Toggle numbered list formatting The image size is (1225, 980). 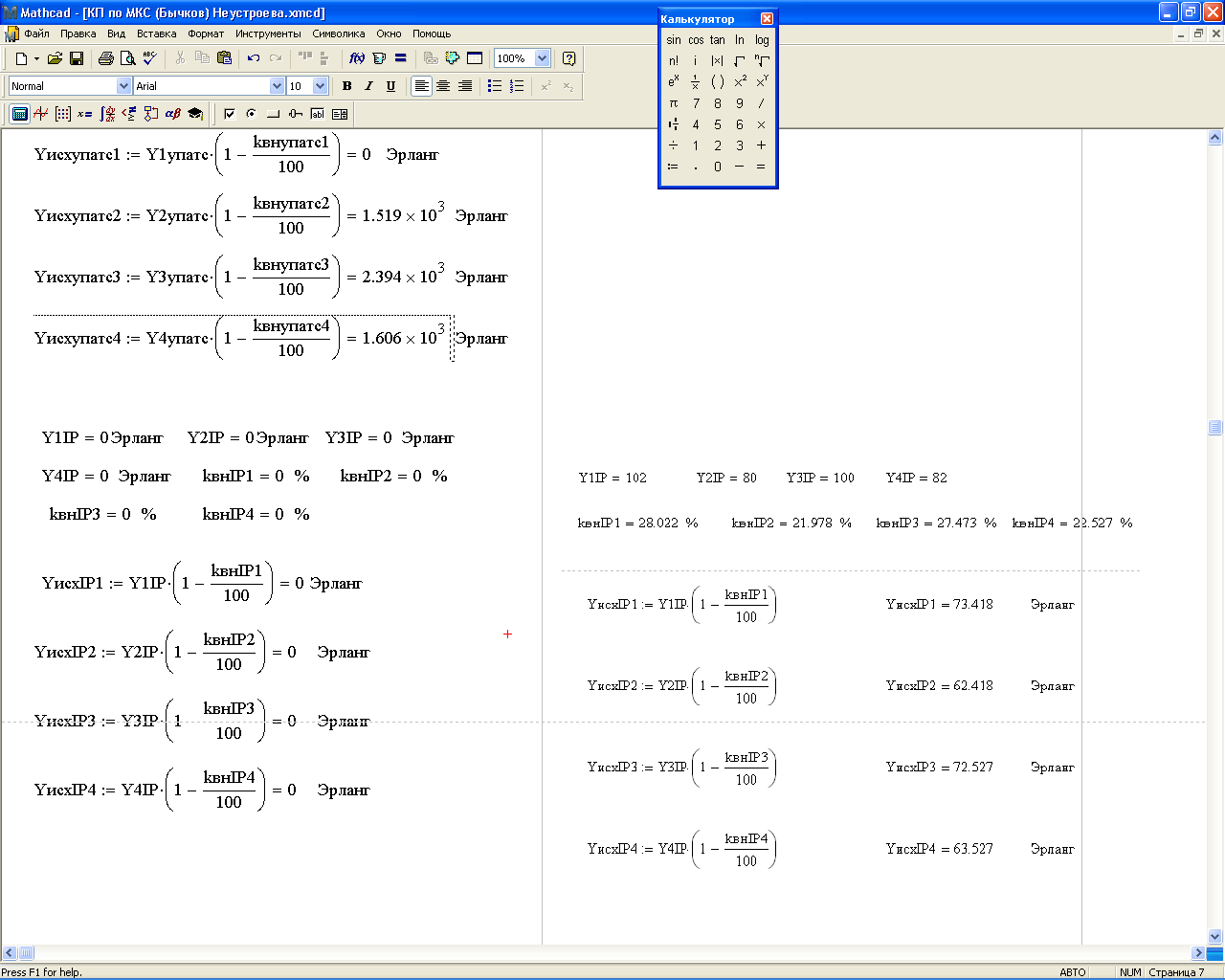coord(517,86)
